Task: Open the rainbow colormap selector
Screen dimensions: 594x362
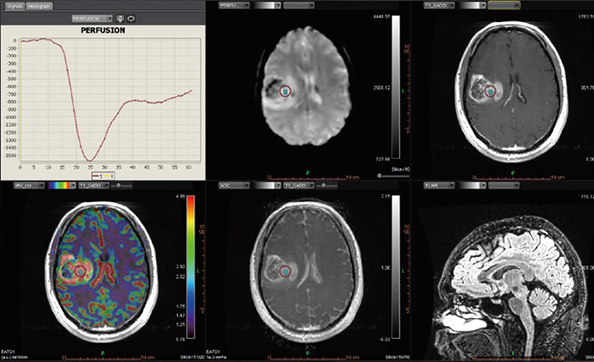Action: (61, 185)
